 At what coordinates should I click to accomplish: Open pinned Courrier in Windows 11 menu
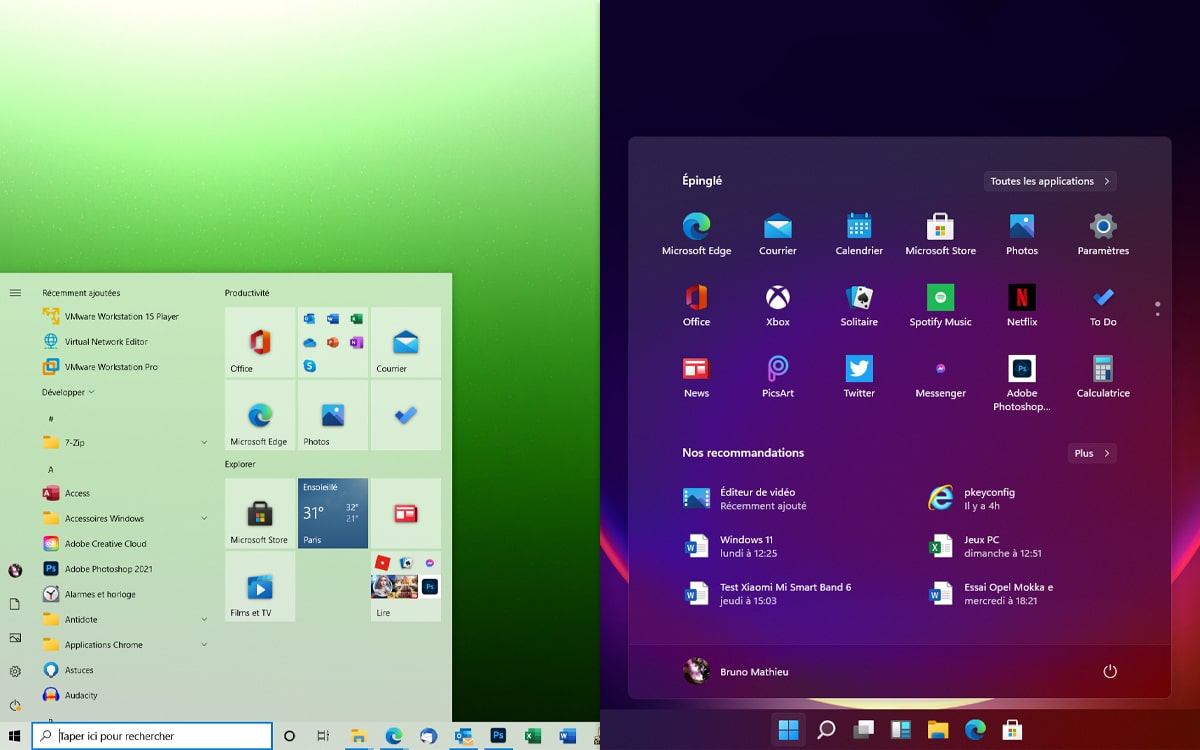[x=778, y=235]
